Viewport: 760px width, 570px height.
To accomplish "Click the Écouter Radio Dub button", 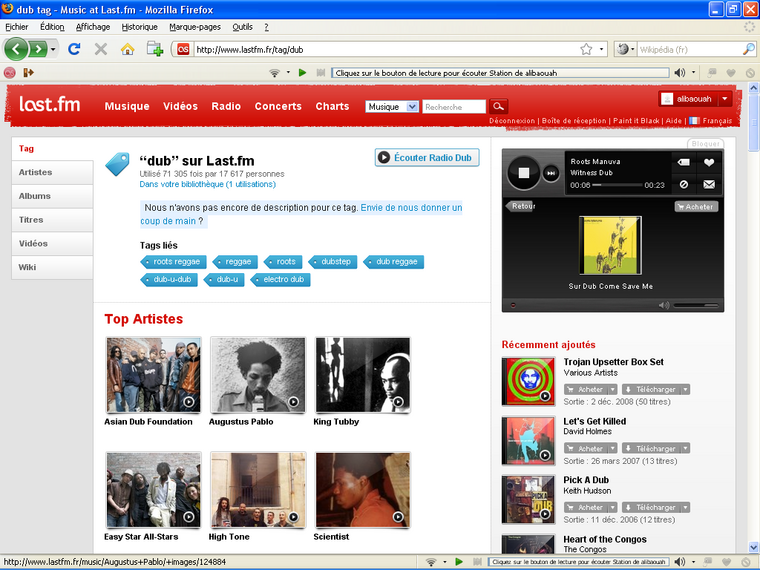I will (427, 158).
